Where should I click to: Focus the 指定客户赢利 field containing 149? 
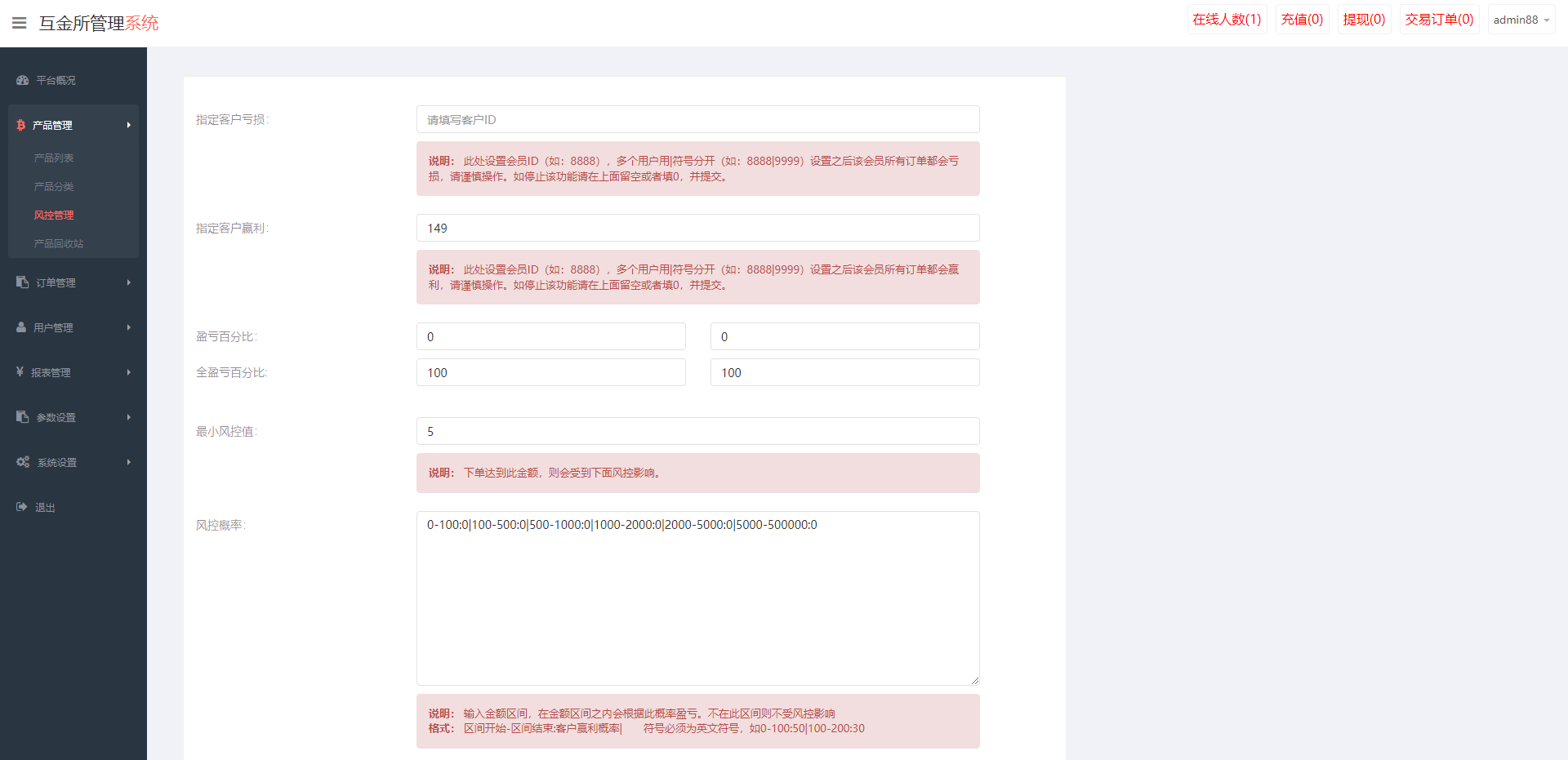(x=698, y=228)
